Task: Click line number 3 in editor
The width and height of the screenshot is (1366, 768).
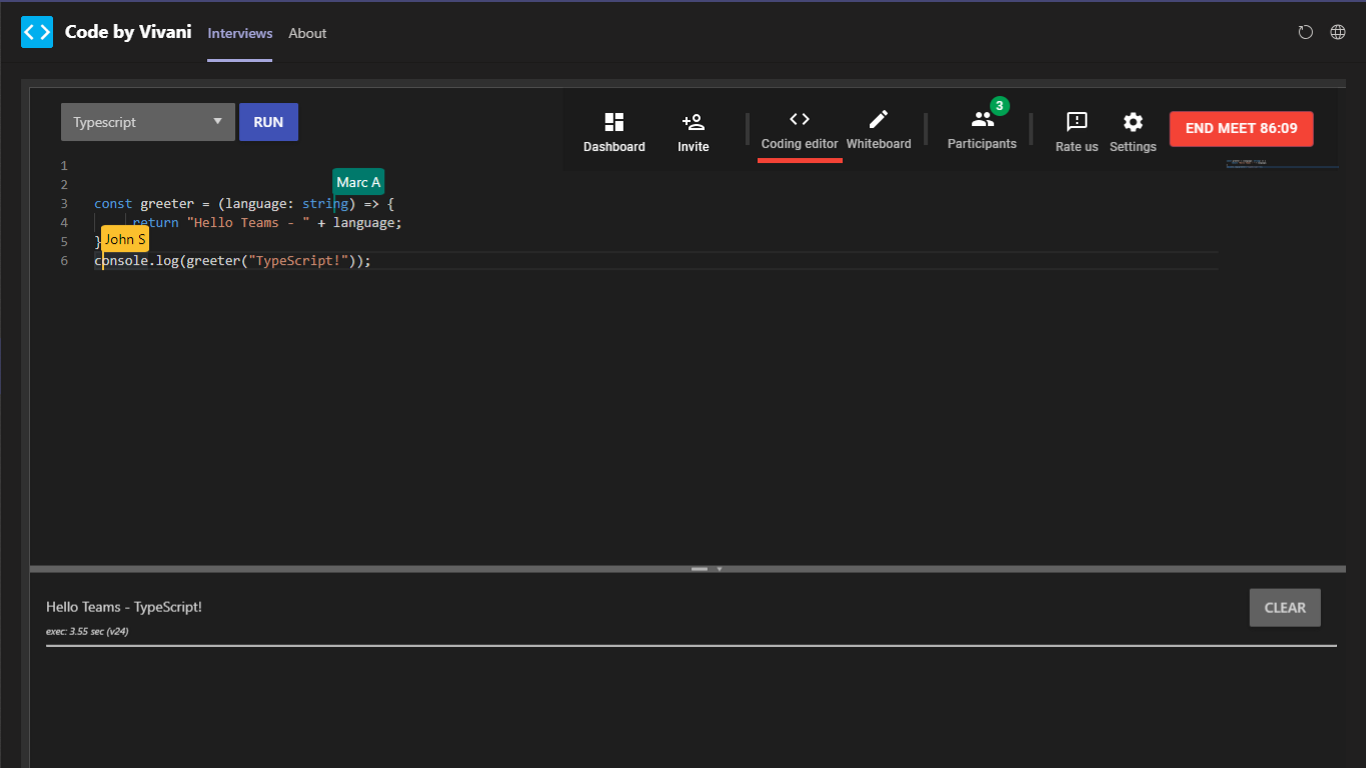Action: [64, 204]
